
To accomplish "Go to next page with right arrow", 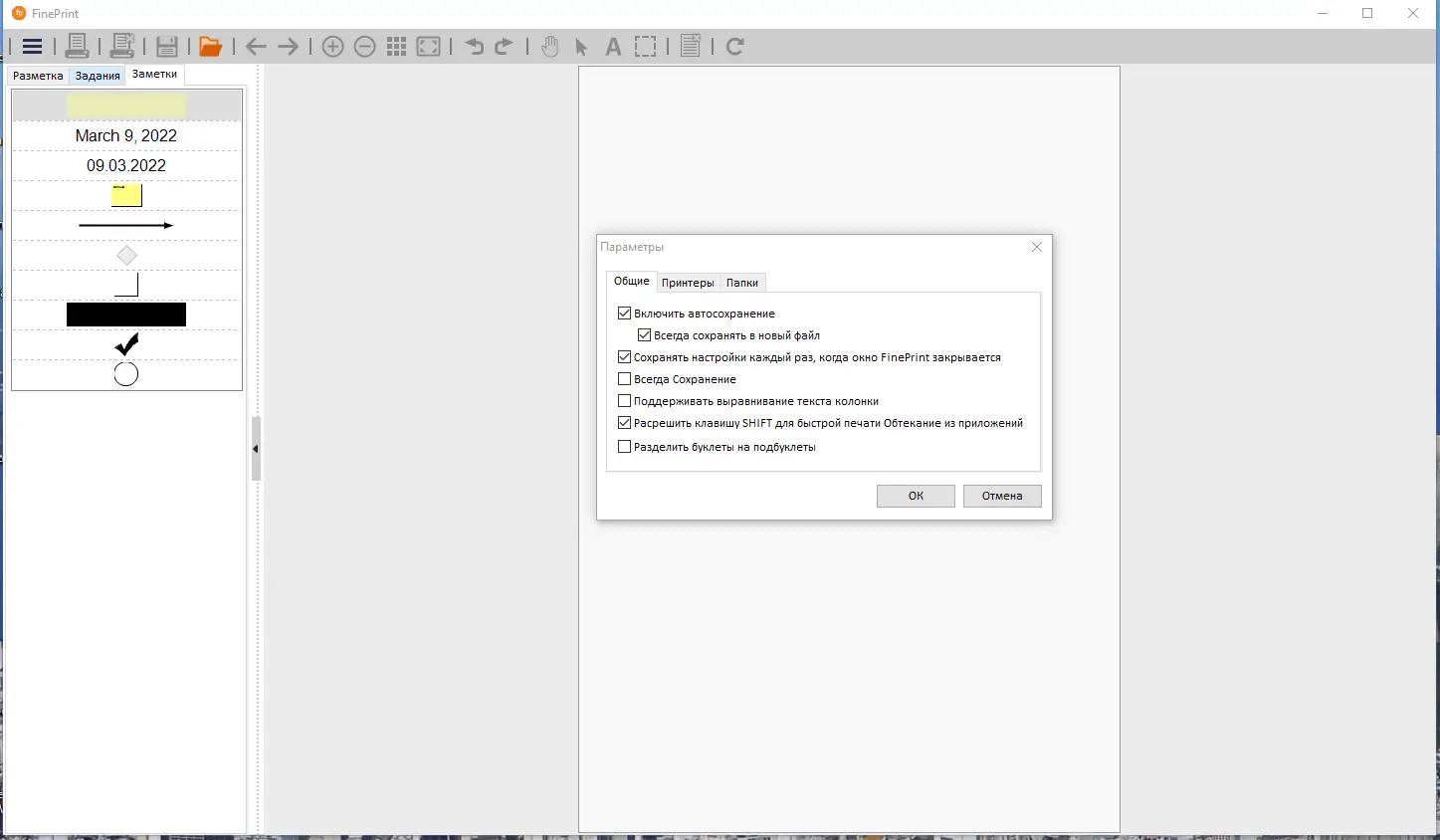I will (289, 46).
